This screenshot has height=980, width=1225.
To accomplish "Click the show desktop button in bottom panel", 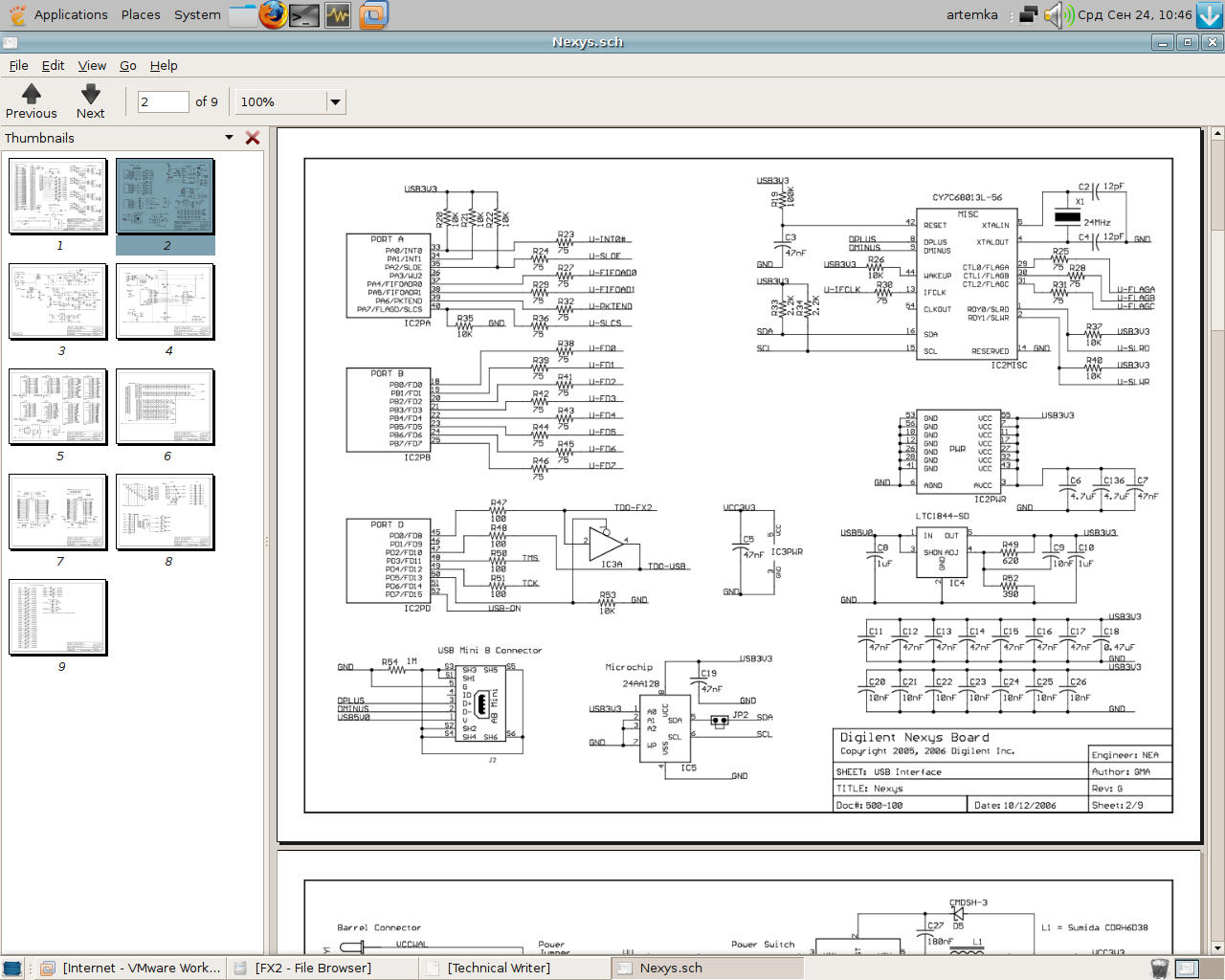I will pyautogui.click(x=12, y=969).
